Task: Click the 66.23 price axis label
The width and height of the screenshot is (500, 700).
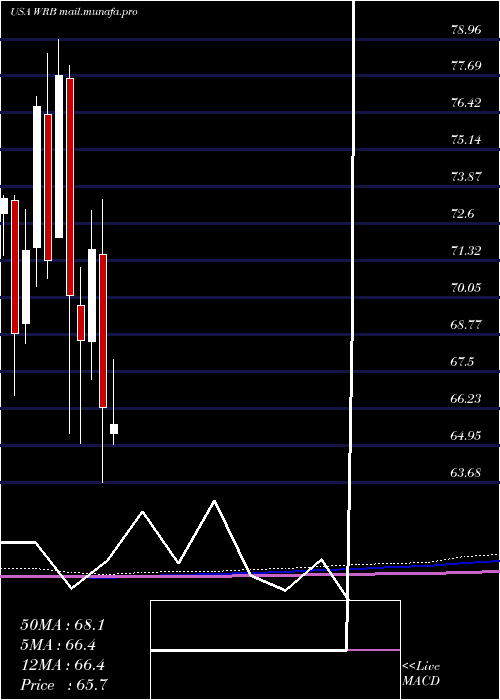Action: tap(466, 398)
